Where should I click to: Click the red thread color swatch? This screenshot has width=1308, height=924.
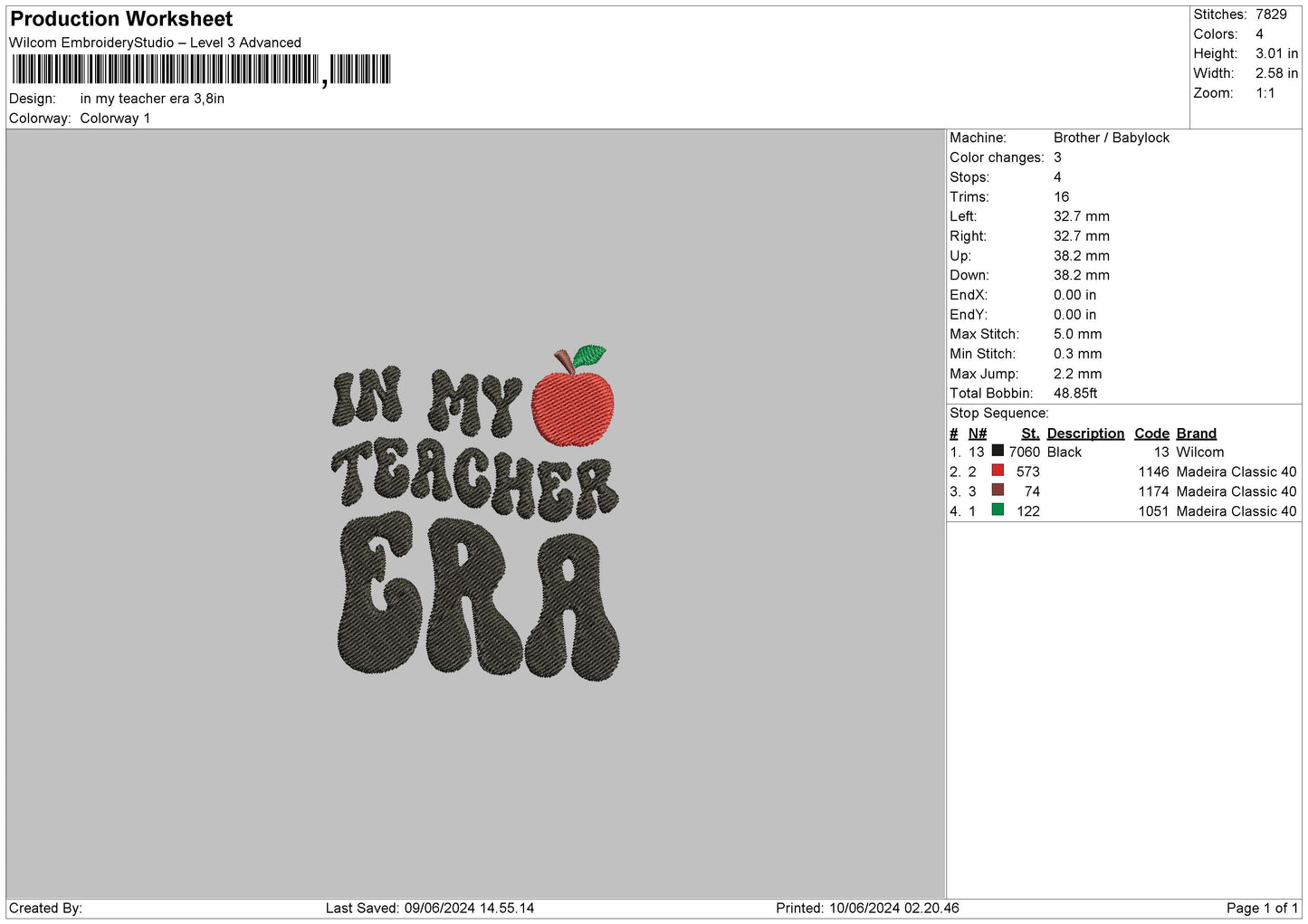(x=998, y=471)
